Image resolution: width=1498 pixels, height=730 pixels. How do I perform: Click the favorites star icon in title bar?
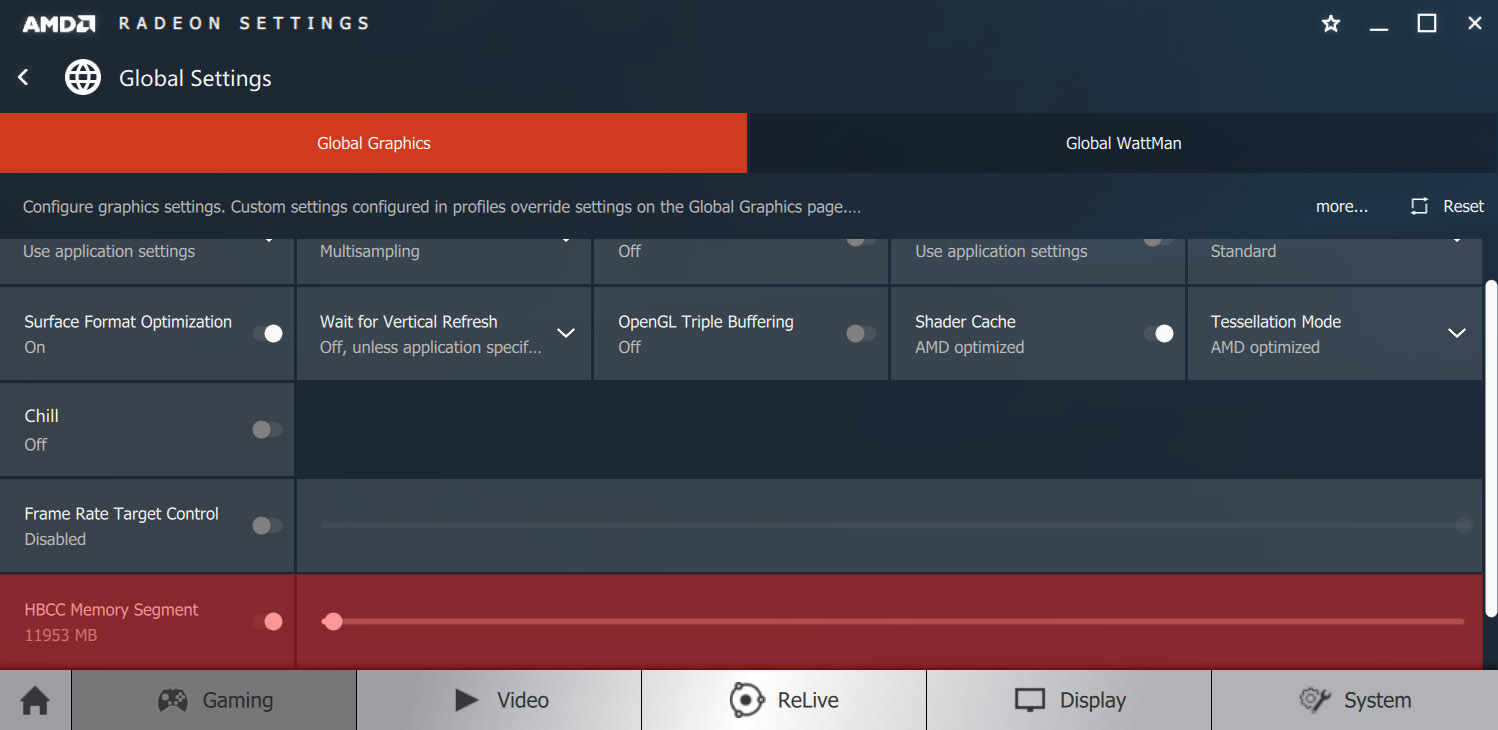coord(1331,23)
